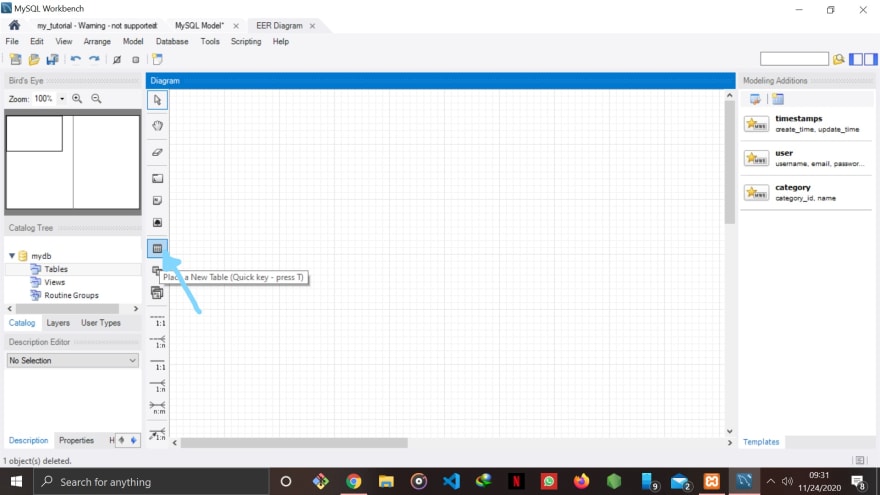Click the new model toolbar icon

pos(16,59)
